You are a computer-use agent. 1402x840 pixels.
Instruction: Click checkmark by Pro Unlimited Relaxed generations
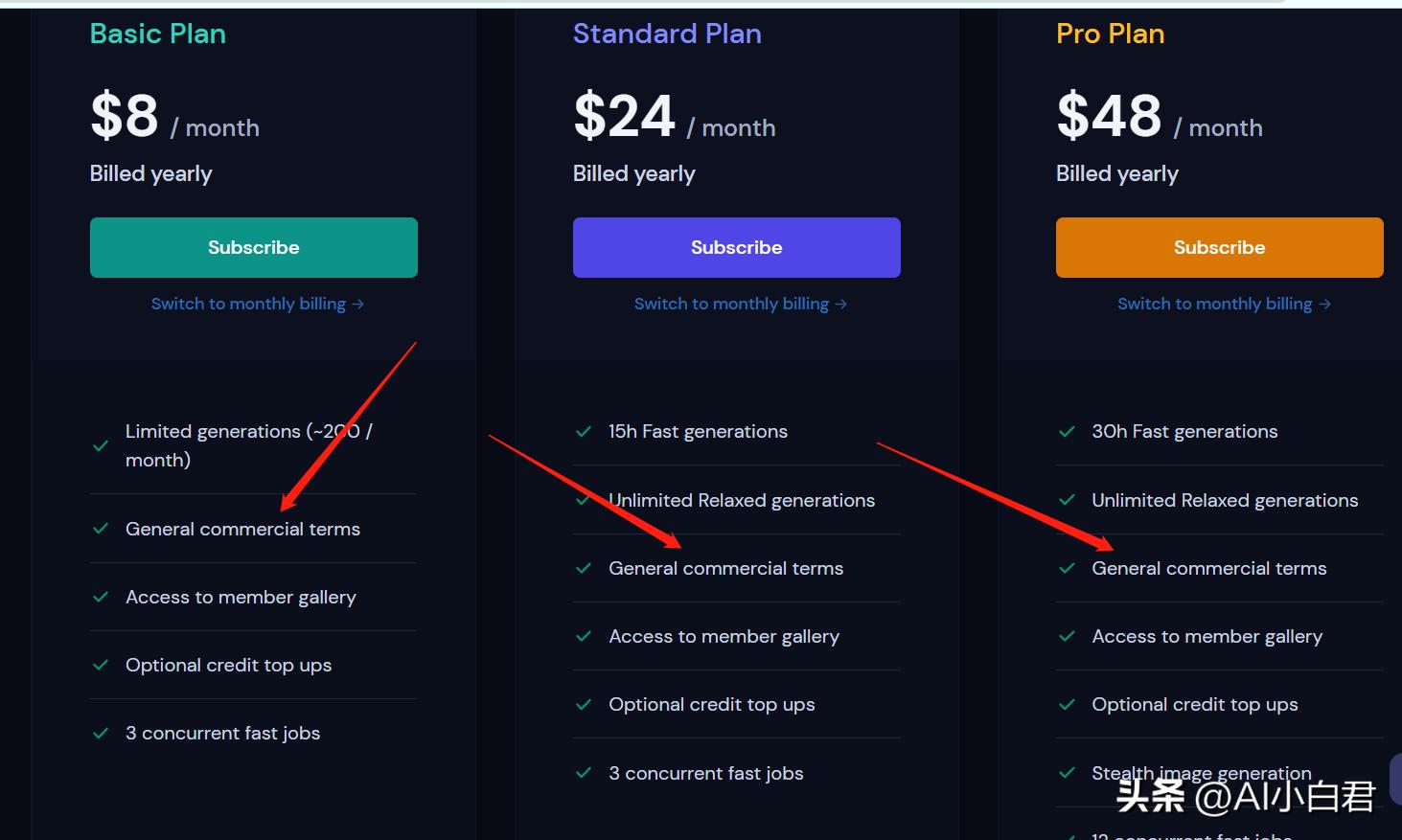[1067, 500]
